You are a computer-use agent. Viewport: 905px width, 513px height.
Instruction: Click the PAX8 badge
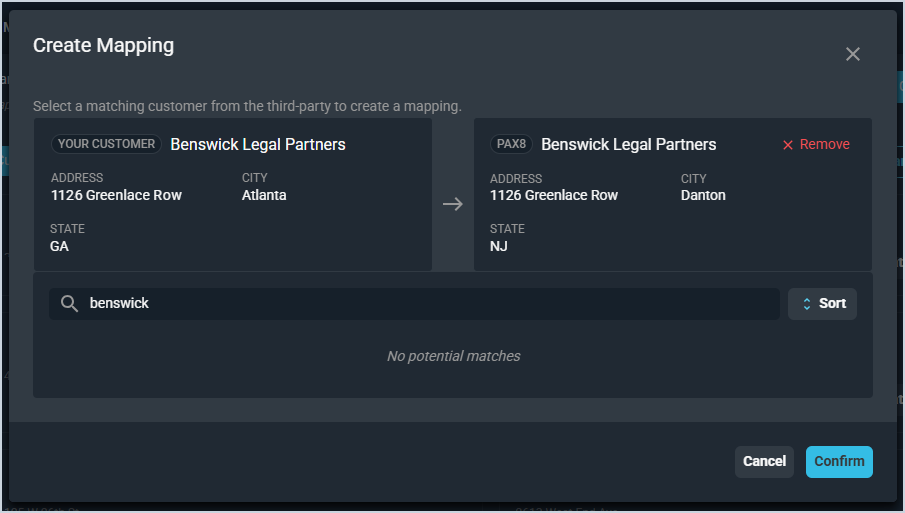point(511,144)
